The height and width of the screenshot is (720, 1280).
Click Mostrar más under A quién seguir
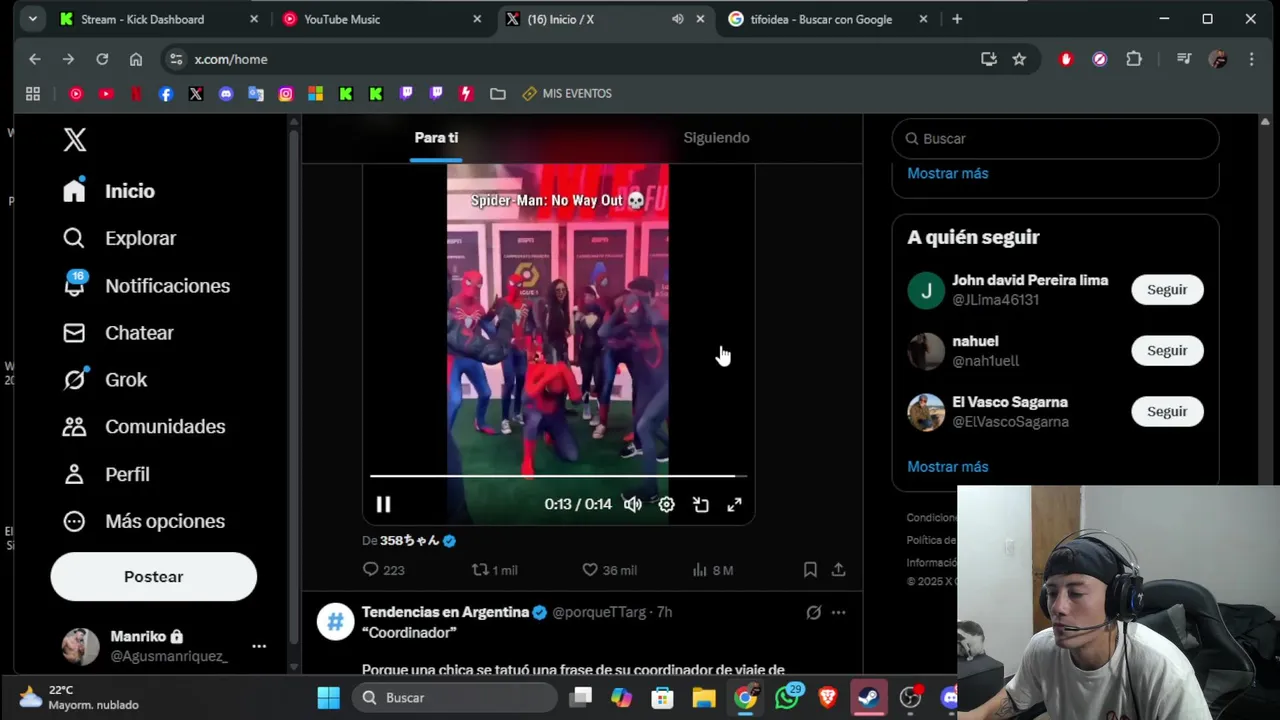[947, 467]
